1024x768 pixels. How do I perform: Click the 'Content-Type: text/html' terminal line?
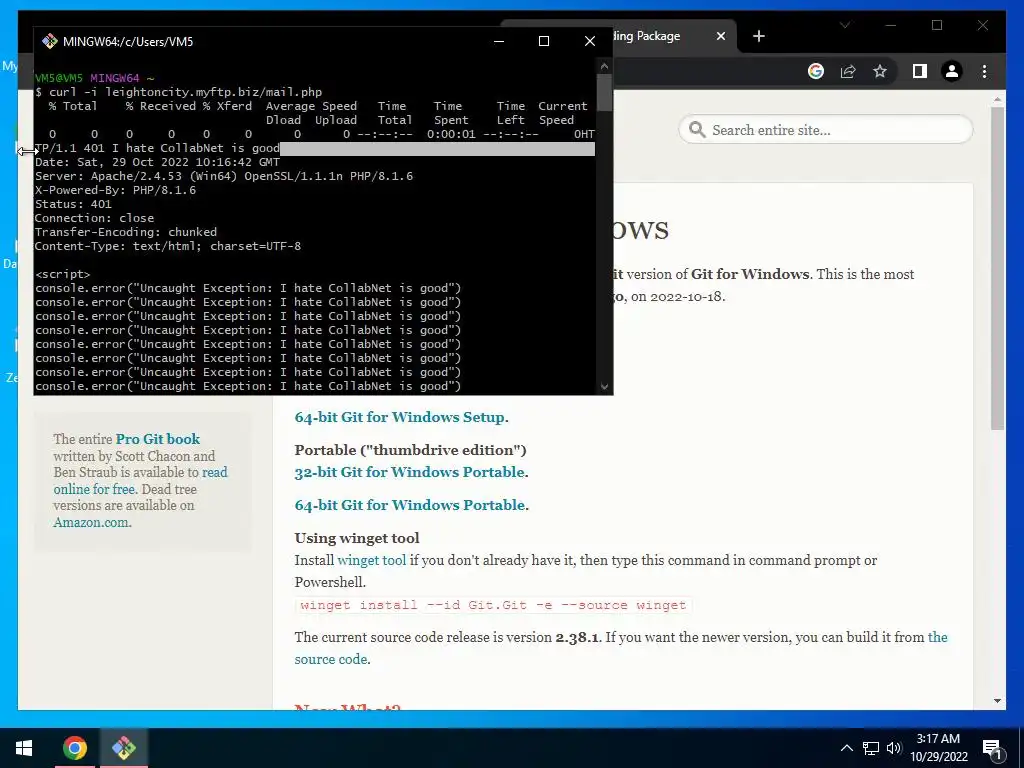168,246
